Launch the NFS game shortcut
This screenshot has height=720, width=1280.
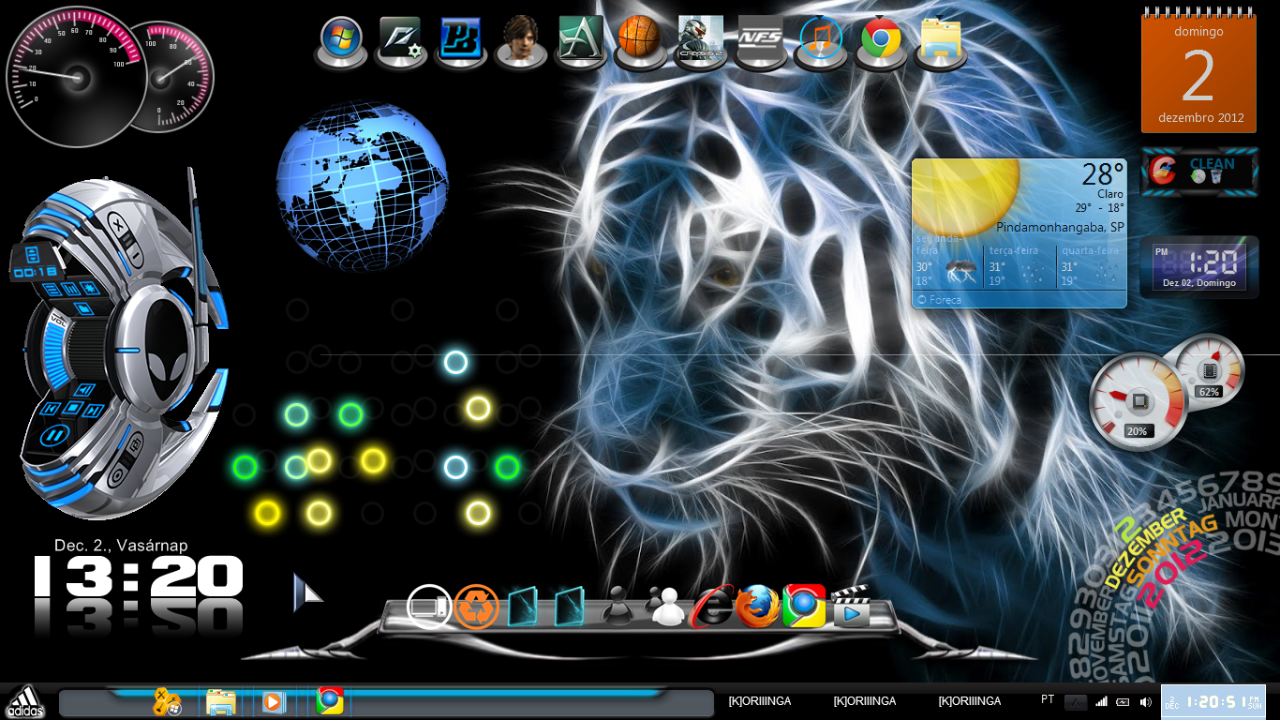[x=760, y=39]
